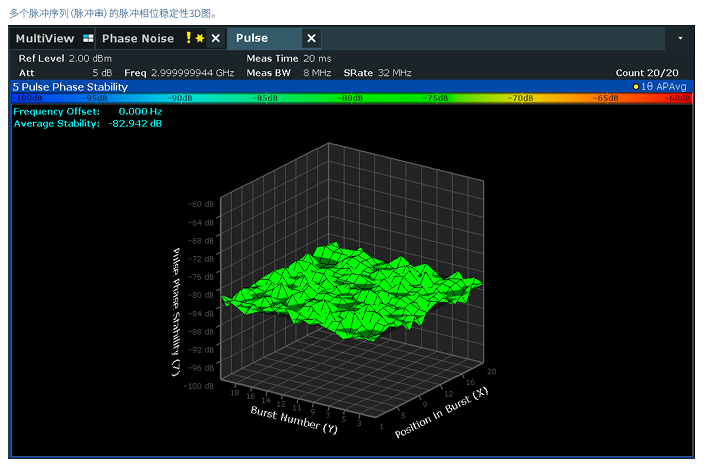This screenshot has height=464, width=708.
Task: Open the MultiView tab
Action: click(46, 38)
